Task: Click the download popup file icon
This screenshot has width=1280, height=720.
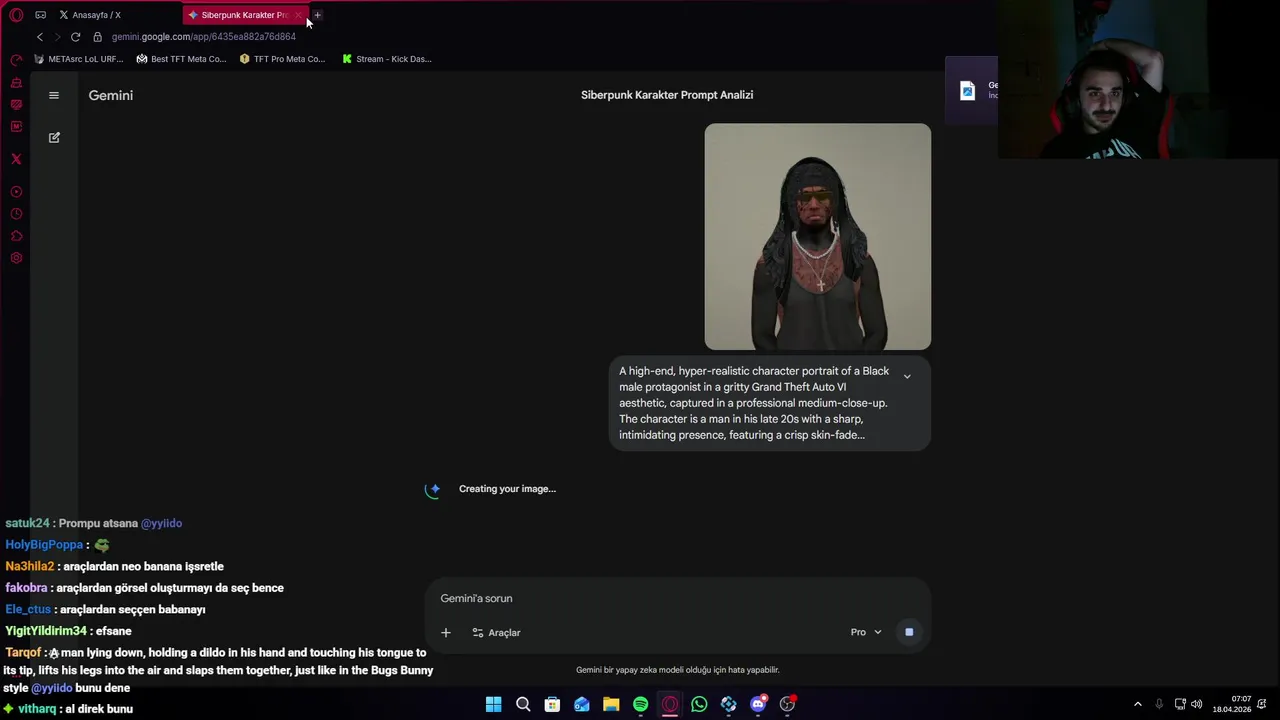Action: click(967, 90)
